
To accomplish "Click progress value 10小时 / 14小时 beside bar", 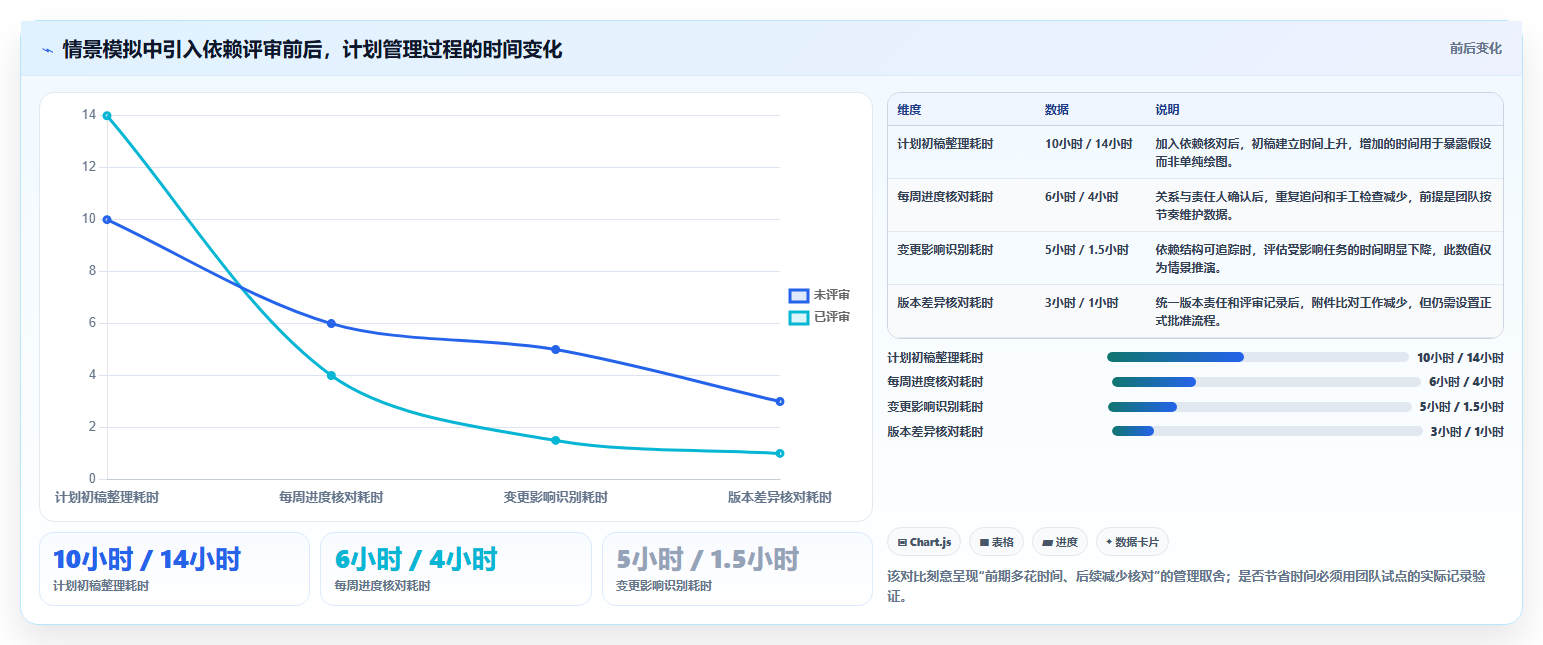I will (x=1460, y=357).
